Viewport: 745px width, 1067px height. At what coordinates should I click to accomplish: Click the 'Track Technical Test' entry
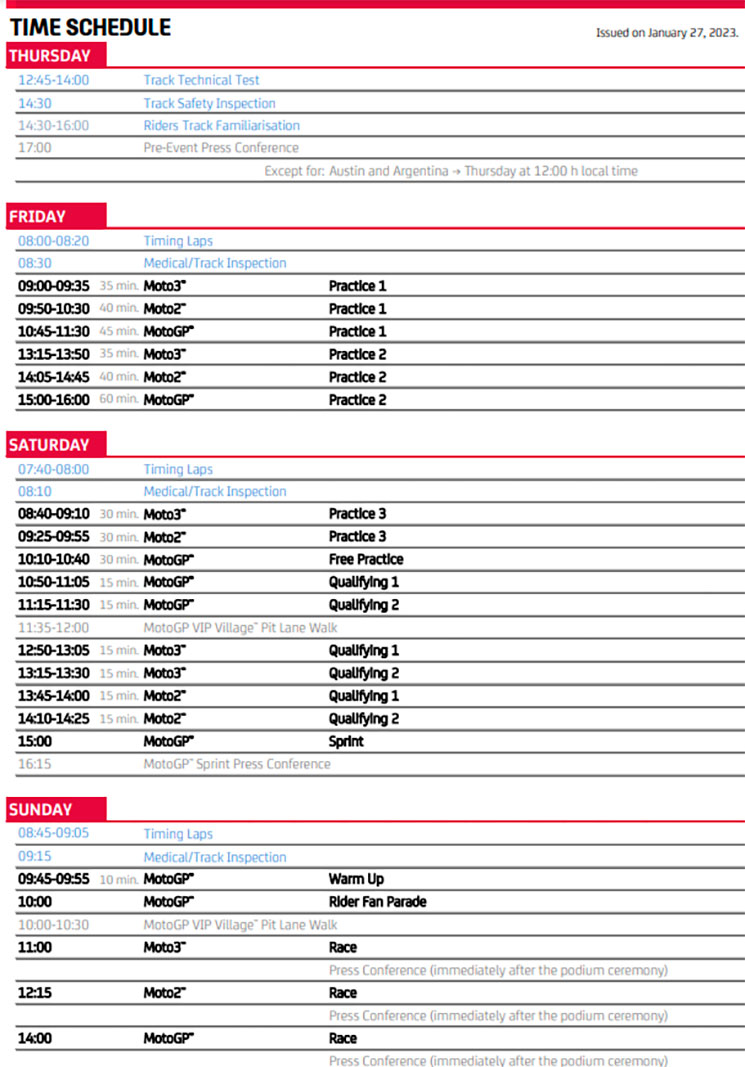tap(201, 80)
